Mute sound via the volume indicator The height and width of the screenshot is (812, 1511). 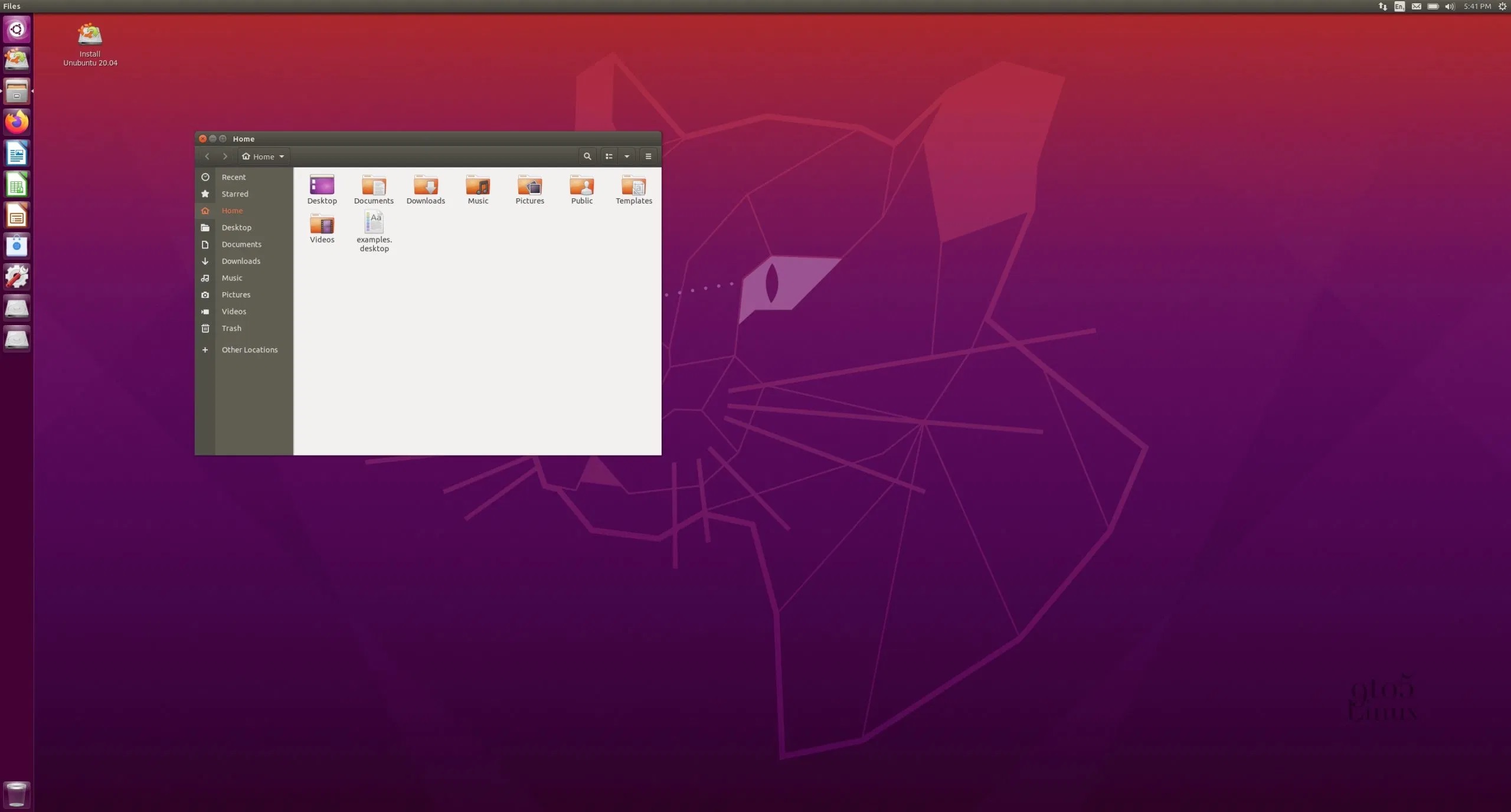(1450, 6)
